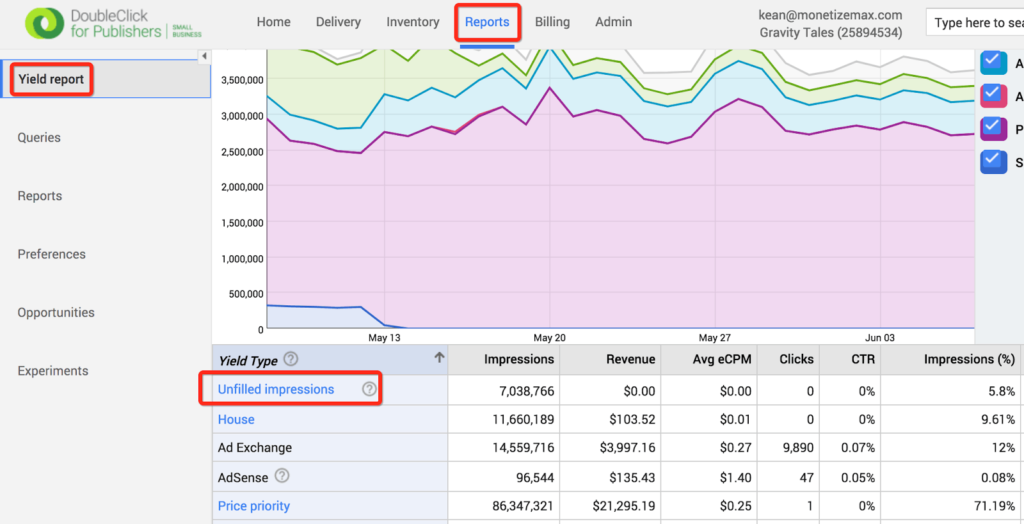
Task: Click House yield type link
Action: [236, 419]
